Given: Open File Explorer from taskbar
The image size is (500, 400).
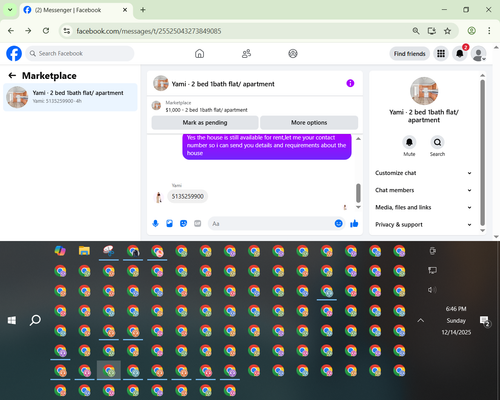Looking at the screenshot, I should pos(84,251).
